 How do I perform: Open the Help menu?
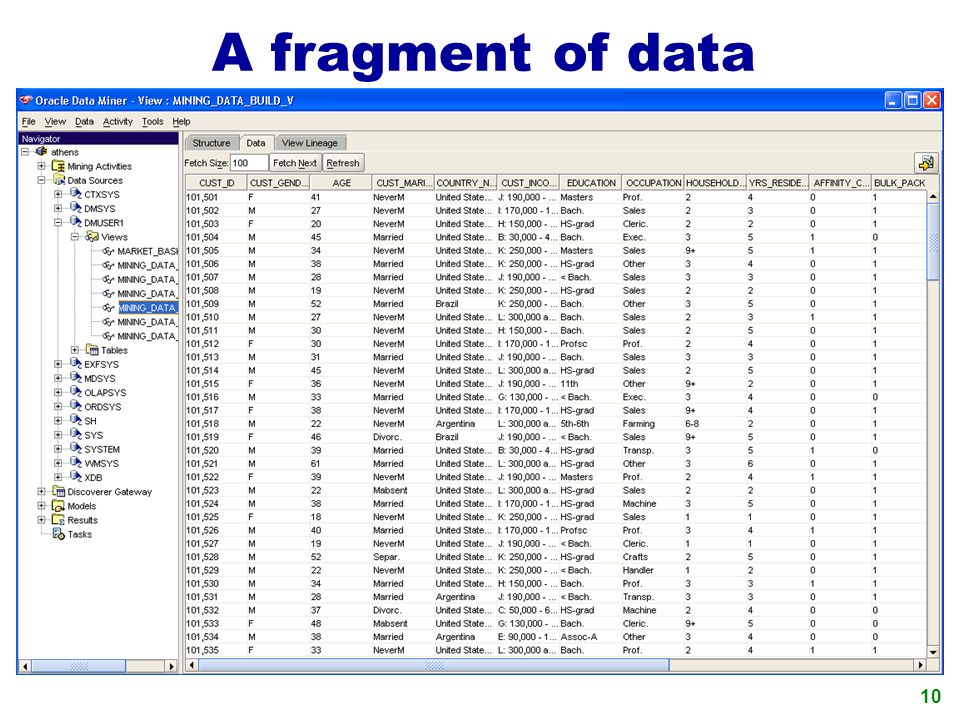181,121
